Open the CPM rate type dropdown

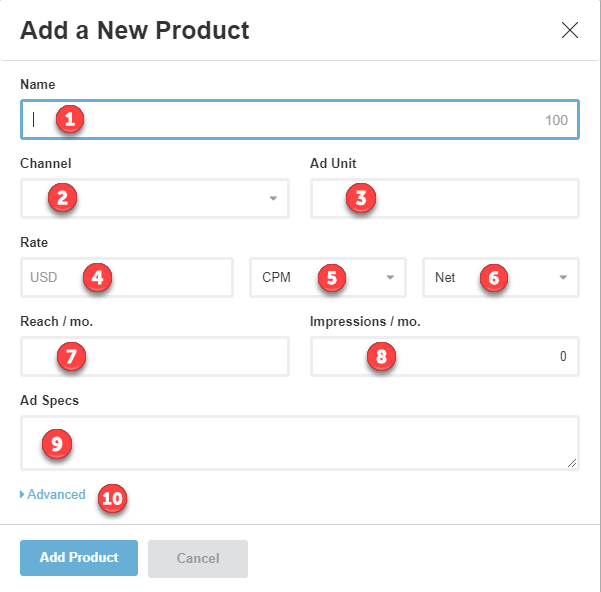(x=327, y=277)
